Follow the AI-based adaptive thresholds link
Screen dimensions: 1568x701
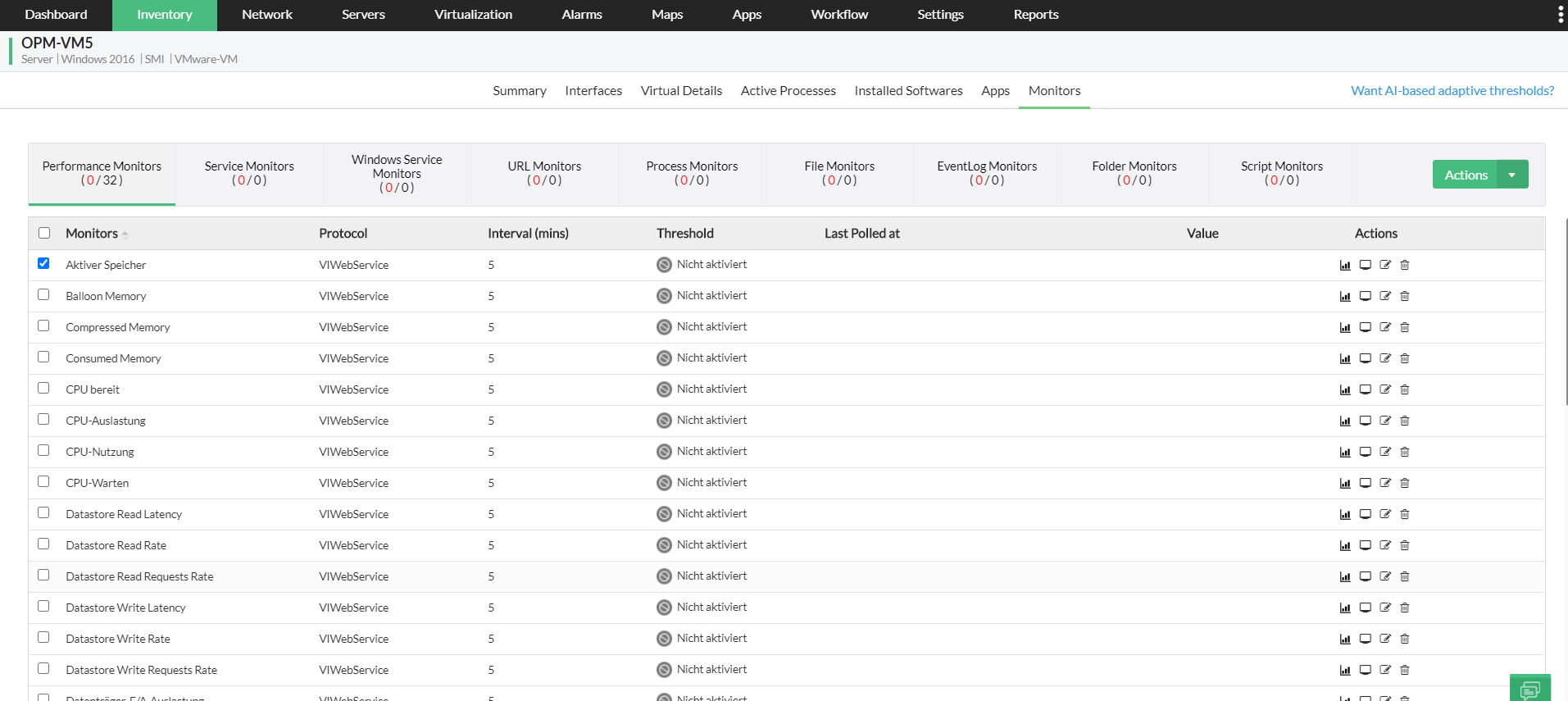[x=1452, y=91]
